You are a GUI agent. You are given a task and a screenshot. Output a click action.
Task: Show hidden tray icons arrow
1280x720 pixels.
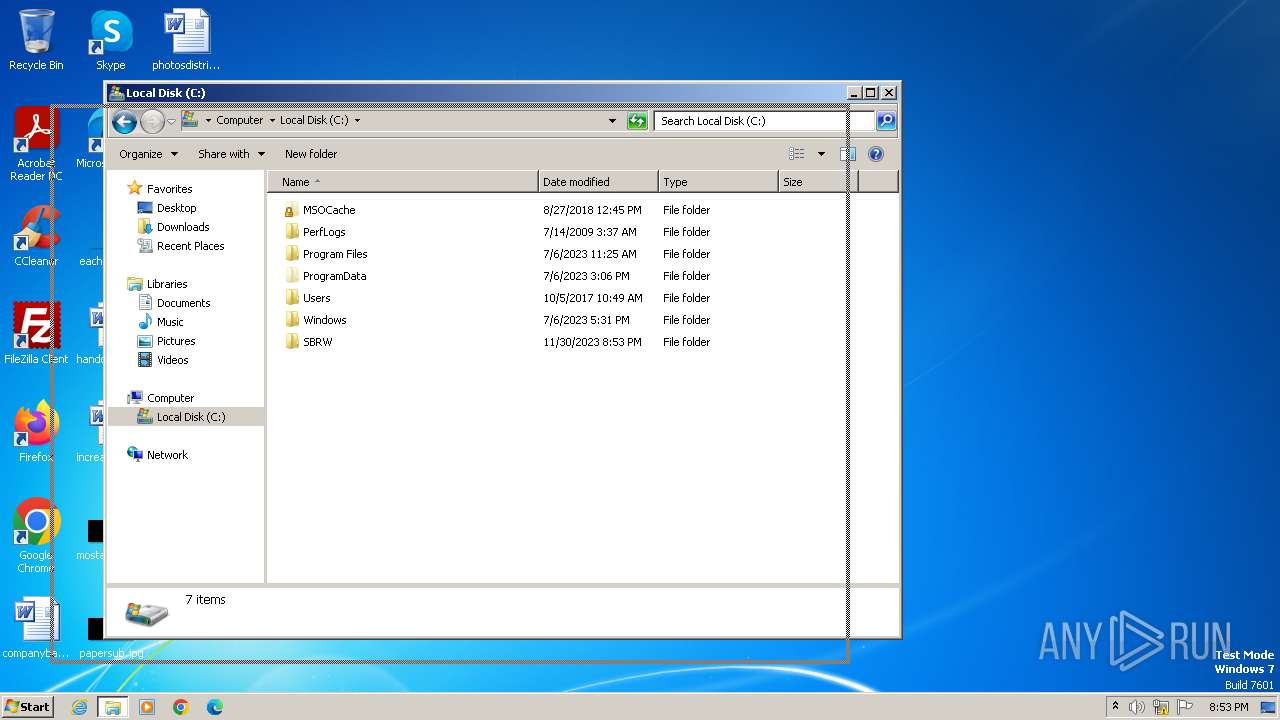click(x=1116, y=707)
